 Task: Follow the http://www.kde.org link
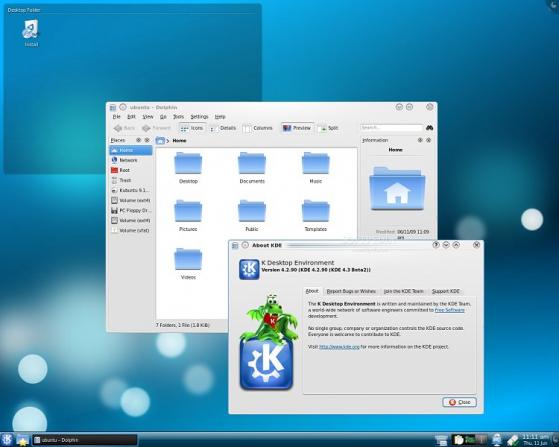point(339,346)
